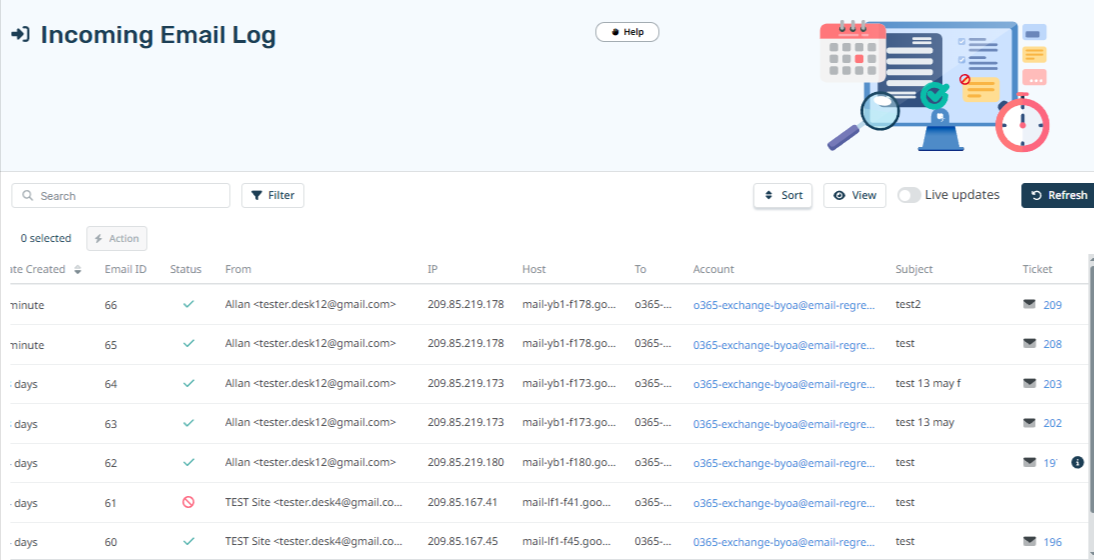Open the account link for email 65
The height and width of the screenshot is (560, 1094).
[783, 344]
